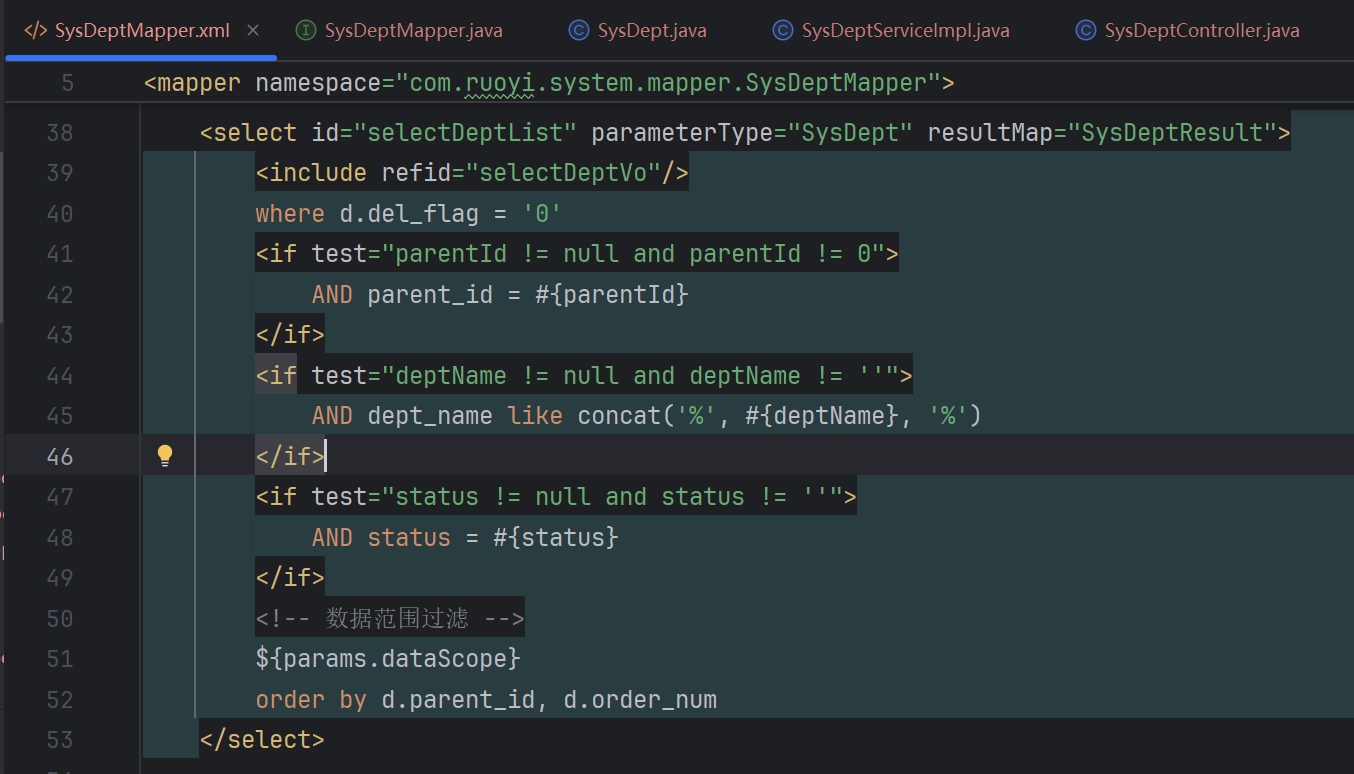This screenshot has width=1354, height=774.
Task: Click the closing </select> tag
Action: click(262, 740)
